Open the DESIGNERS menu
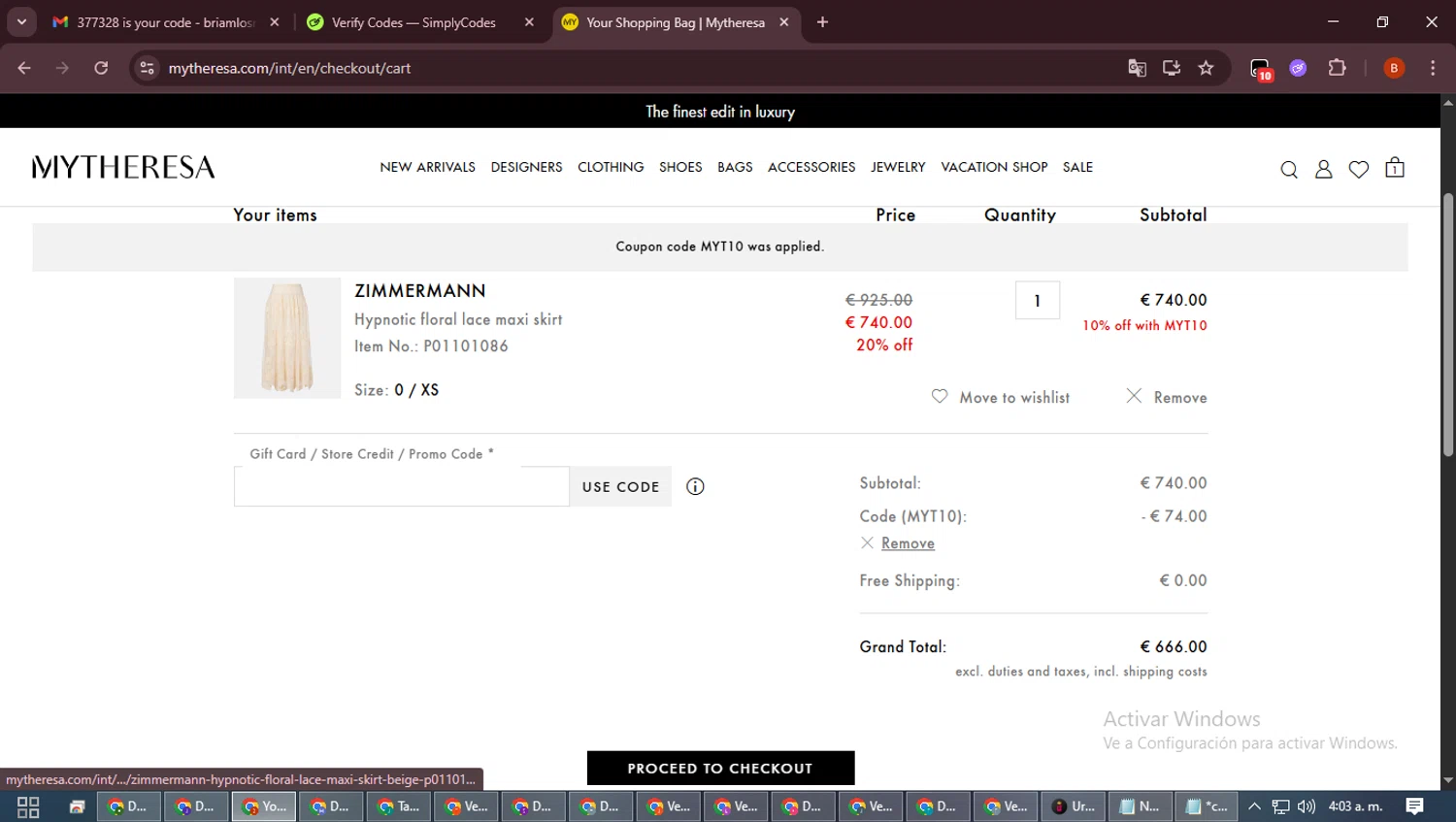 [x=526, y=167]
